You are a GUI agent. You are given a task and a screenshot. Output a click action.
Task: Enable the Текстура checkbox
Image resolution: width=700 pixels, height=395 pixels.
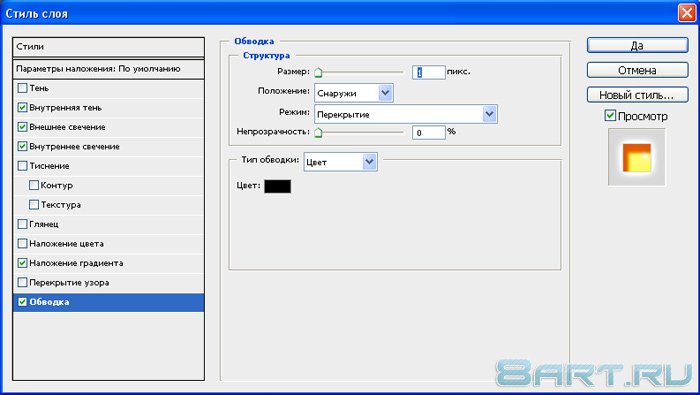[x=34, y=204]
